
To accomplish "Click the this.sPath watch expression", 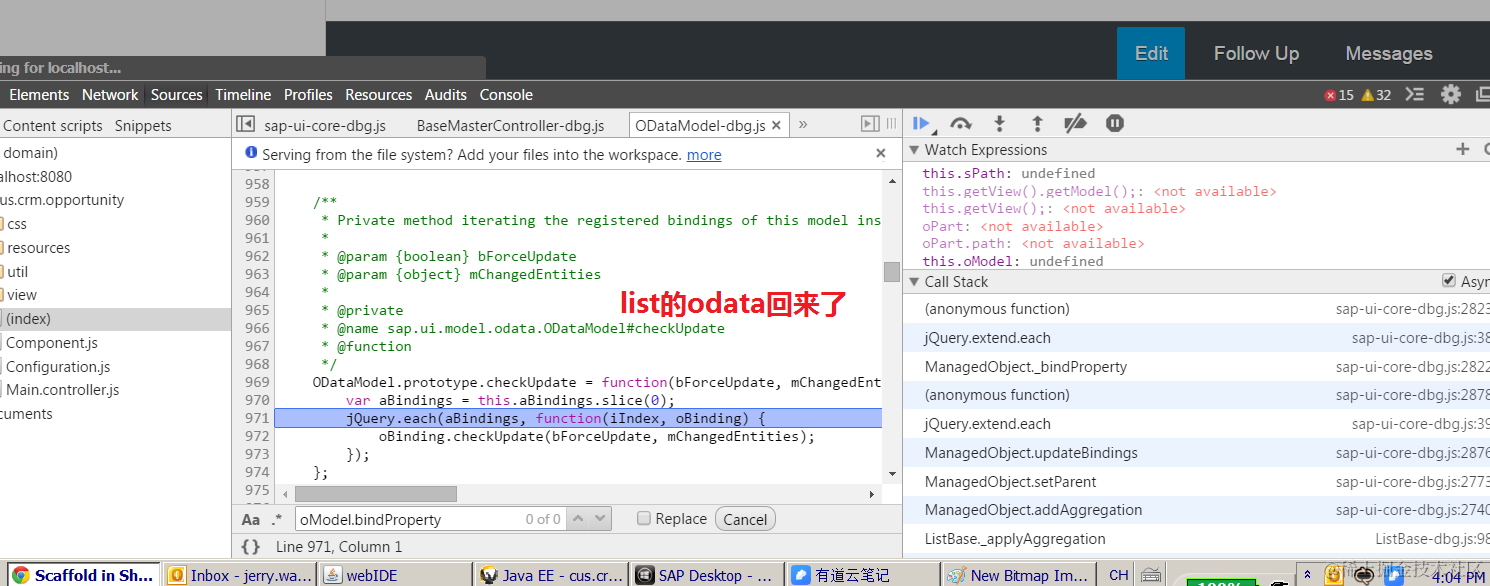I will click(1008, 173).
